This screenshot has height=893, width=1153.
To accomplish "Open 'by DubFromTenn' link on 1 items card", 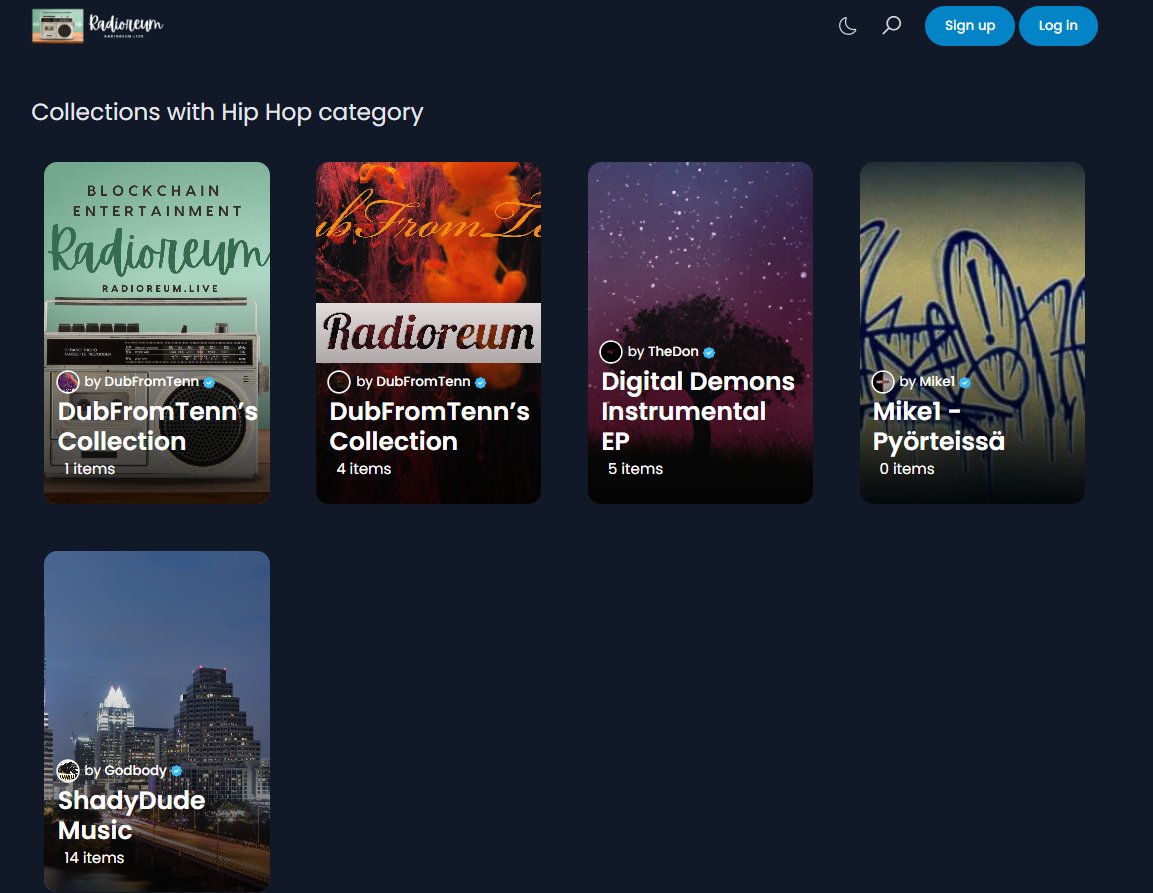I will click(141, 382).
